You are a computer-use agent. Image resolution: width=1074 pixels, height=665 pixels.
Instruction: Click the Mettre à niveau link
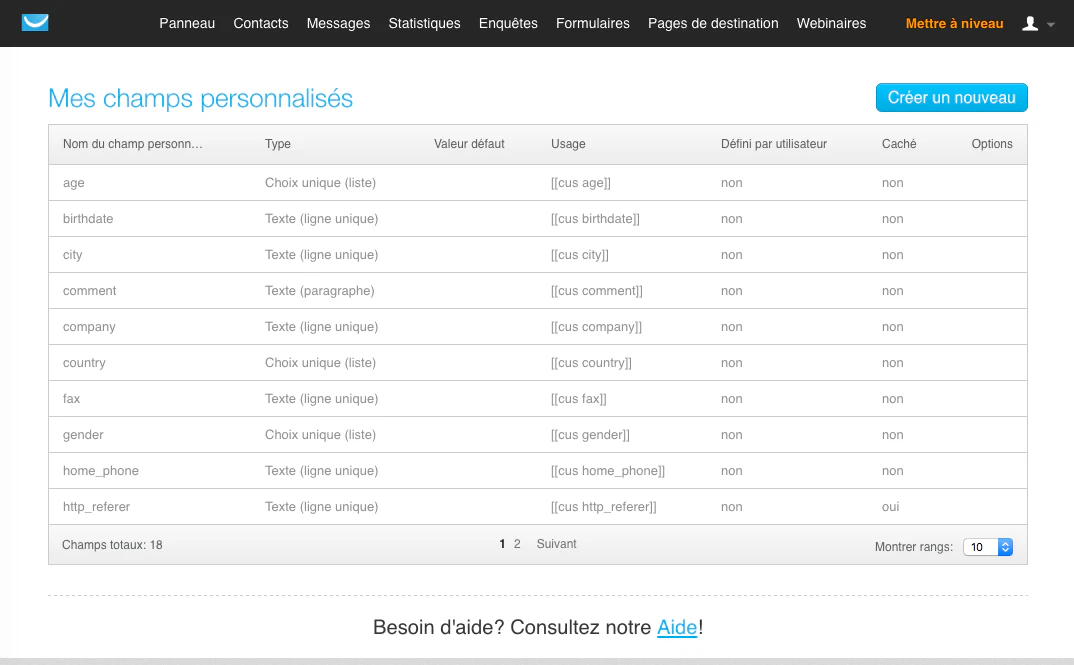coord(954,23)
